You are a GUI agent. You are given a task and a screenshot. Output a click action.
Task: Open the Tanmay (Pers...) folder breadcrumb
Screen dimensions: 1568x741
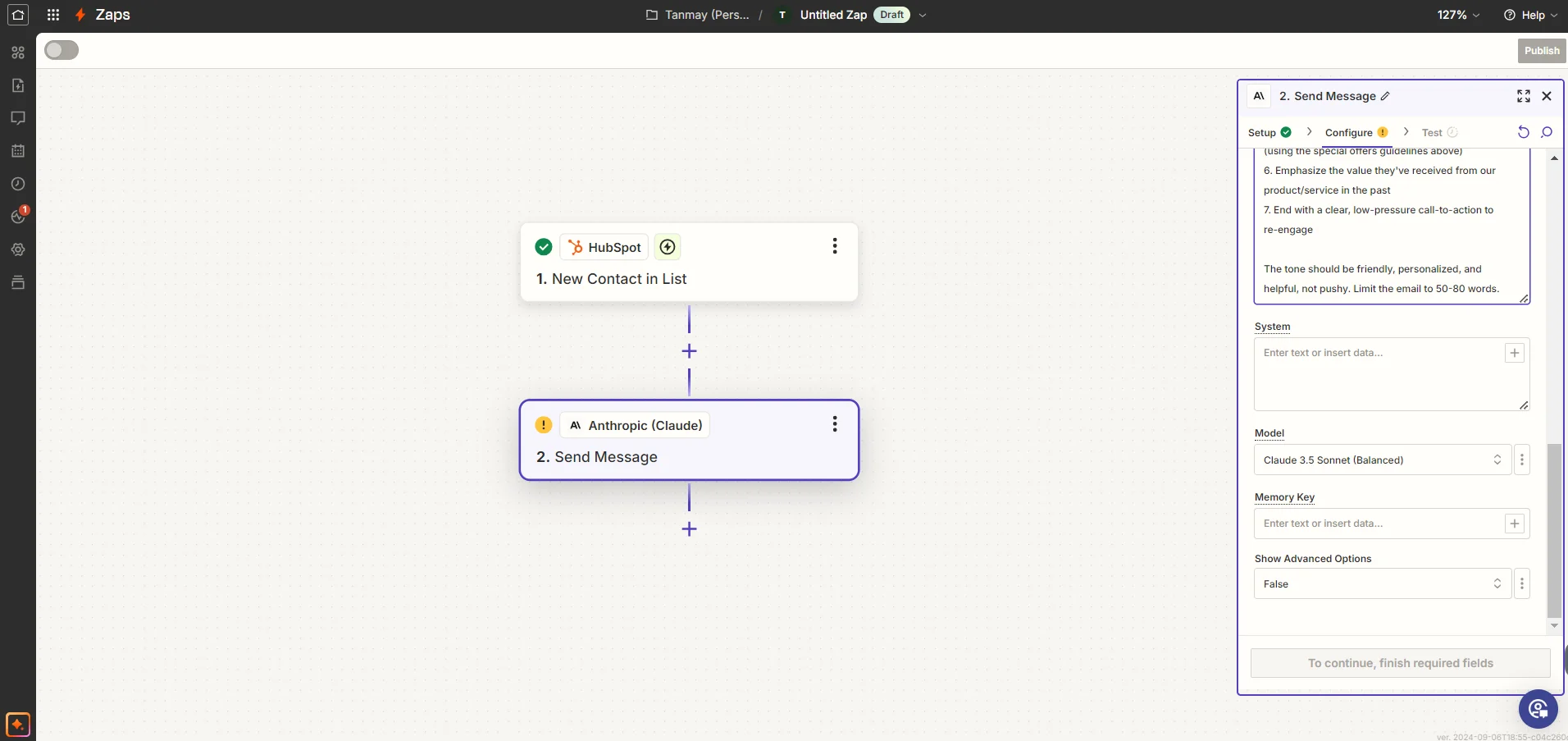698,15
